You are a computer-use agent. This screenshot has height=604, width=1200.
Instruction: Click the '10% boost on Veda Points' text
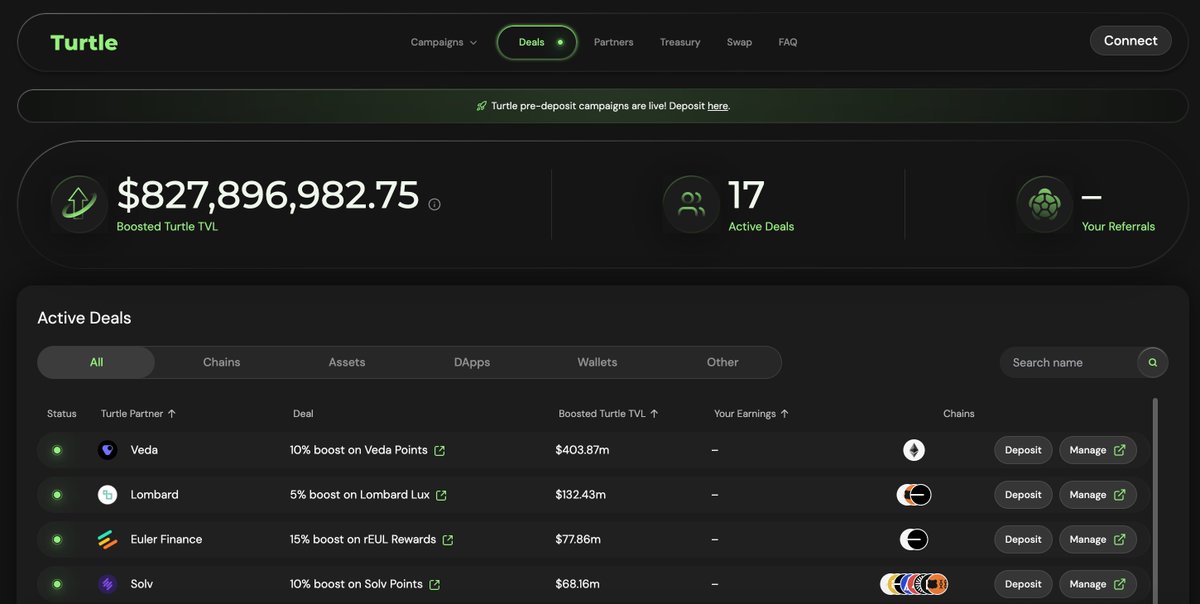[x=359, y=450]
